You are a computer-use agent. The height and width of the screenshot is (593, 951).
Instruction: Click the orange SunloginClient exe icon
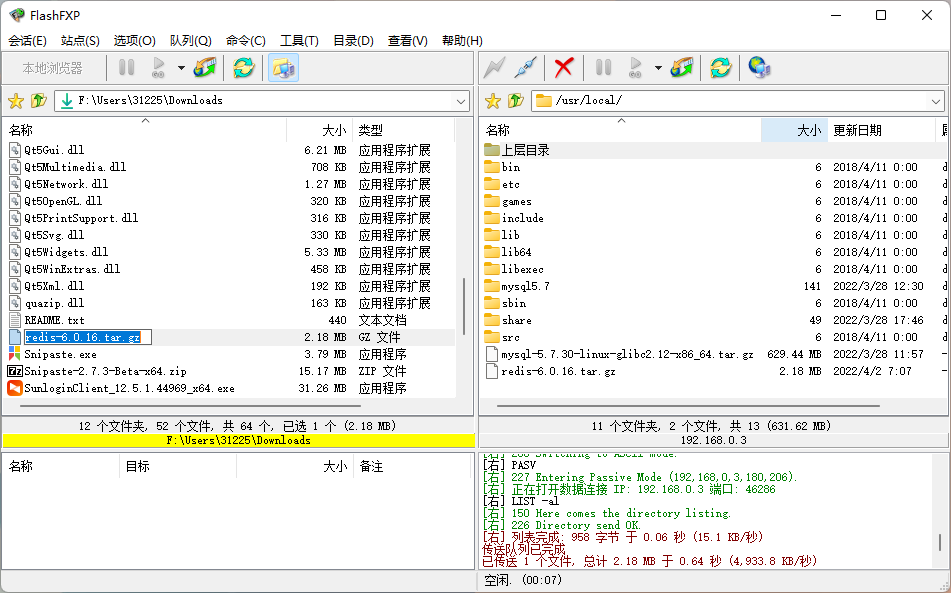click(15, 388)
